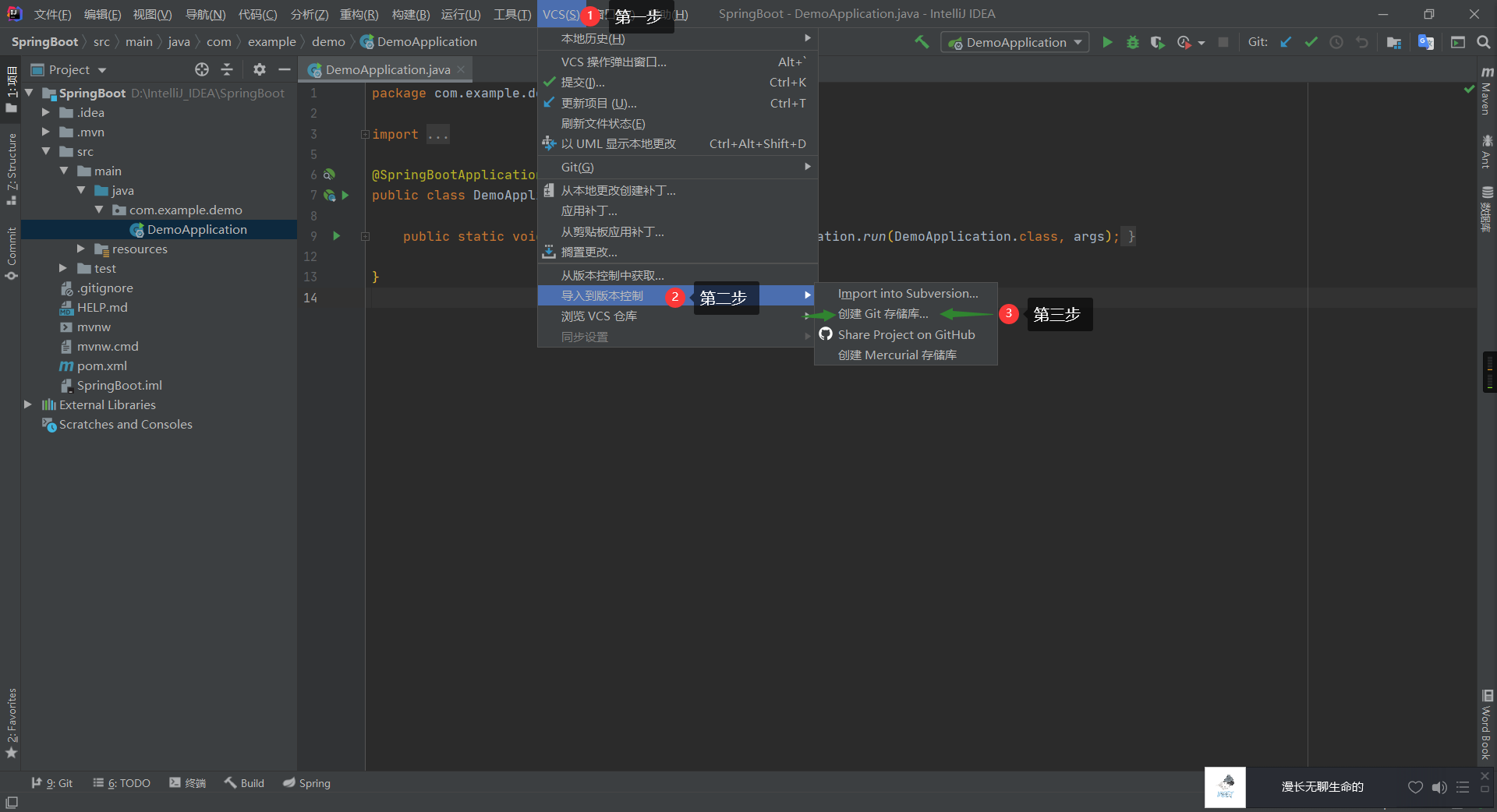Click the Git commit checkmark icon
This screenshot has height=812, width=1497.
1311,42
